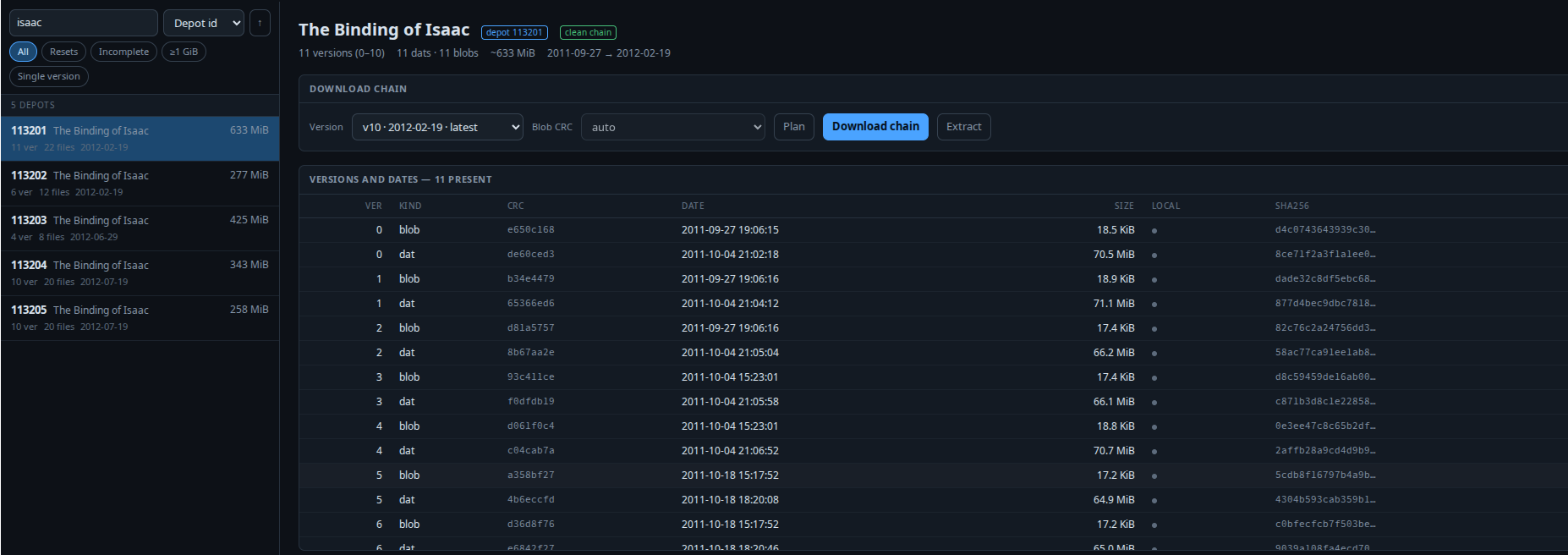This screenshot has width=1568, height=555.
Task: Click date 2011-09-27 19:06:15
Action: point(730,230)
